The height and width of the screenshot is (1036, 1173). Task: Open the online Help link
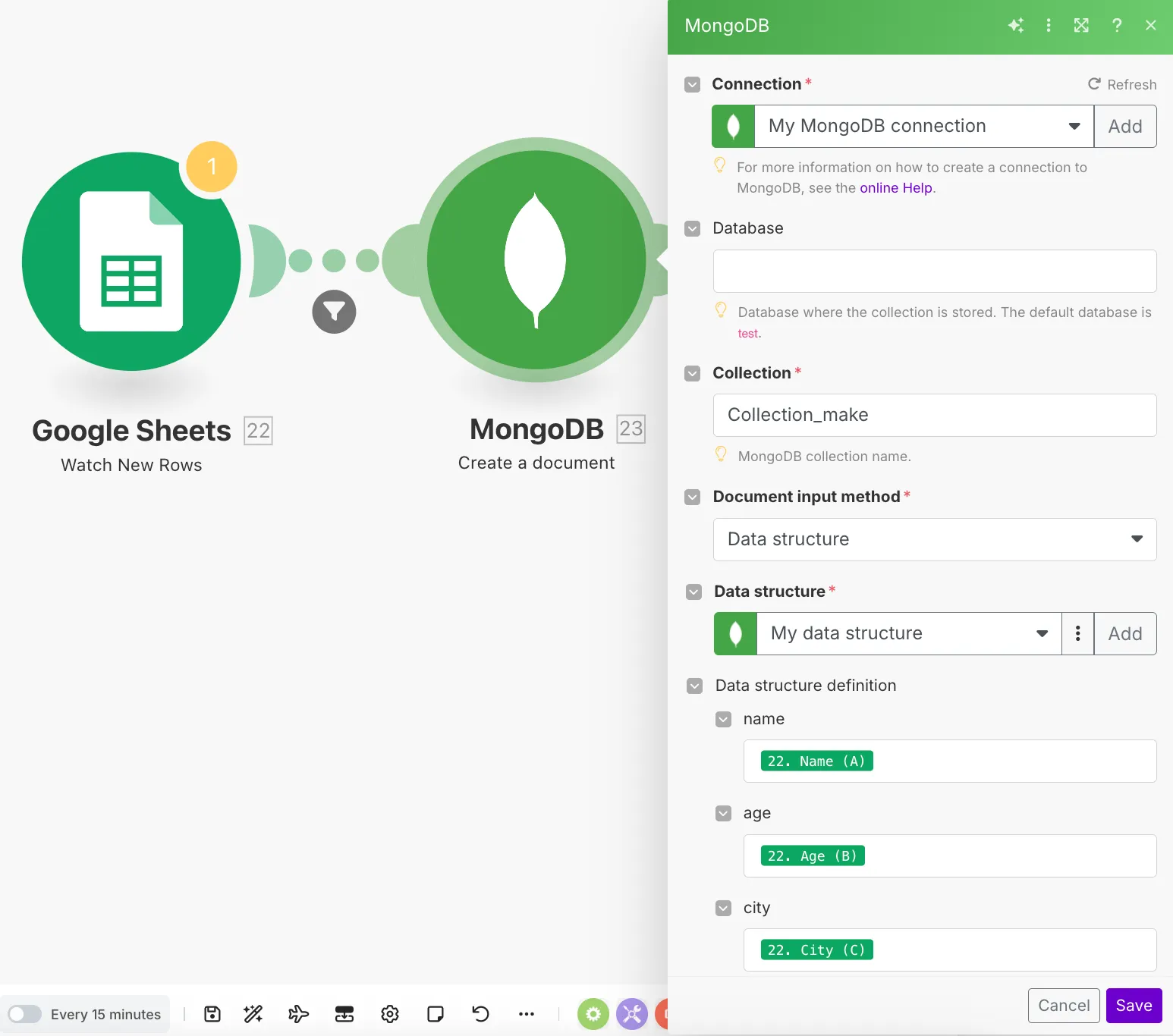pos(896,187)
